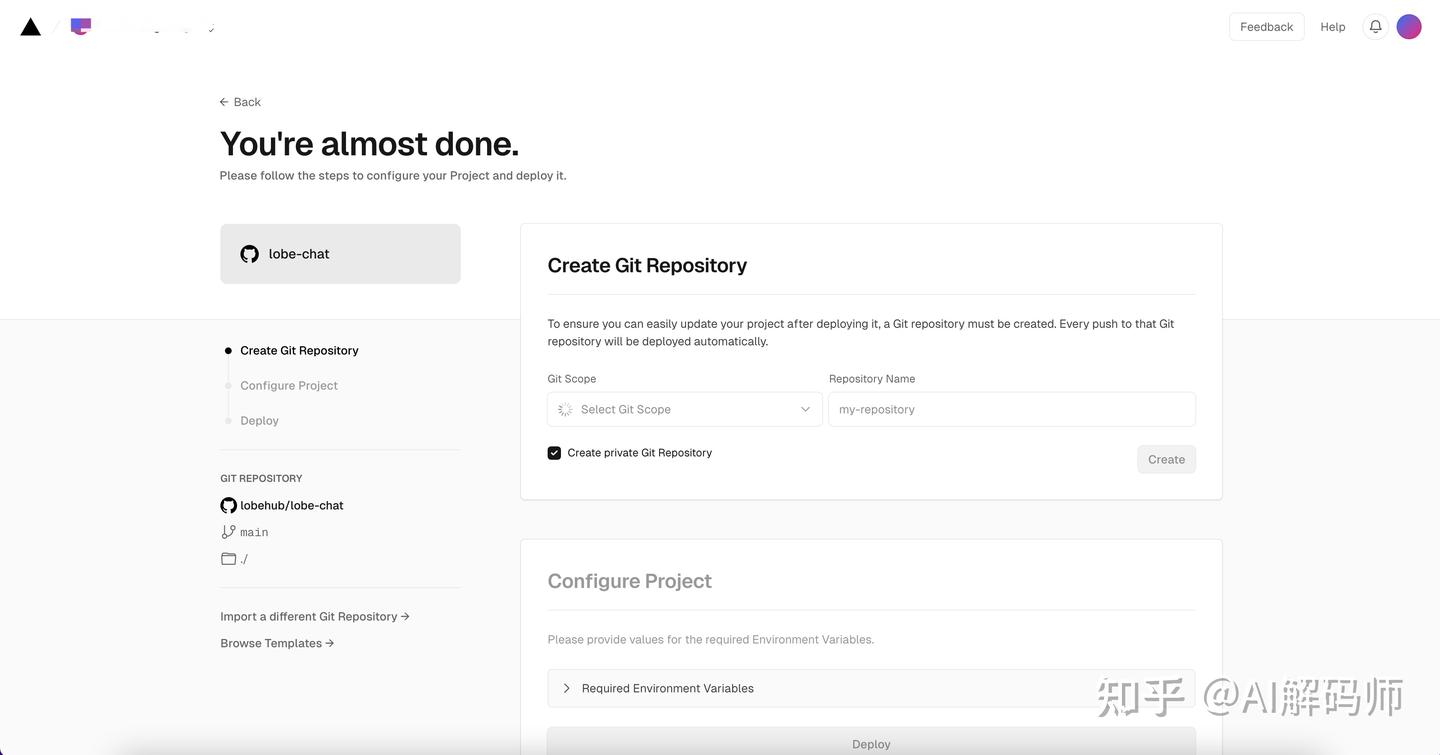The width and height of the screenshot is (1440, 755).
Task: Open the Select Git Scope dropdown
Action: tap(684, 409)
